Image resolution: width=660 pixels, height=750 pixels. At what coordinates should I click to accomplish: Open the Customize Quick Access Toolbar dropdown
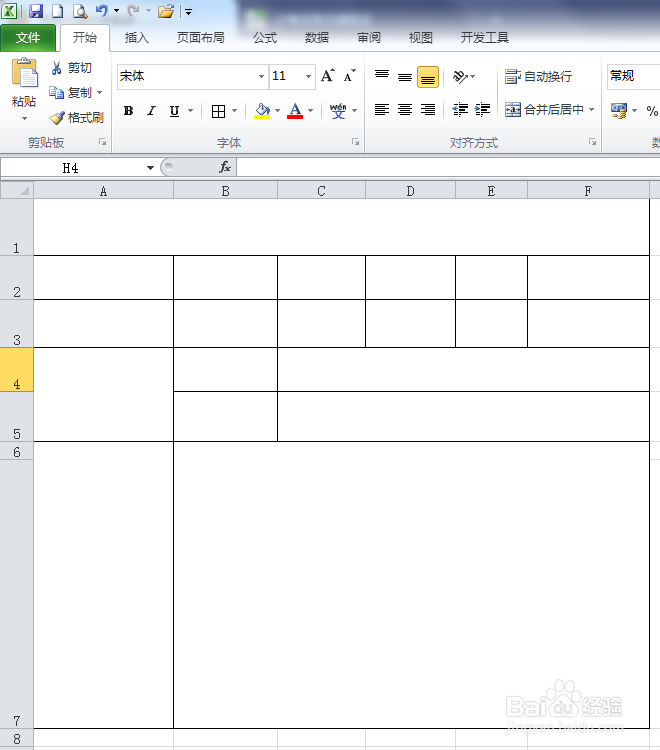188,11
